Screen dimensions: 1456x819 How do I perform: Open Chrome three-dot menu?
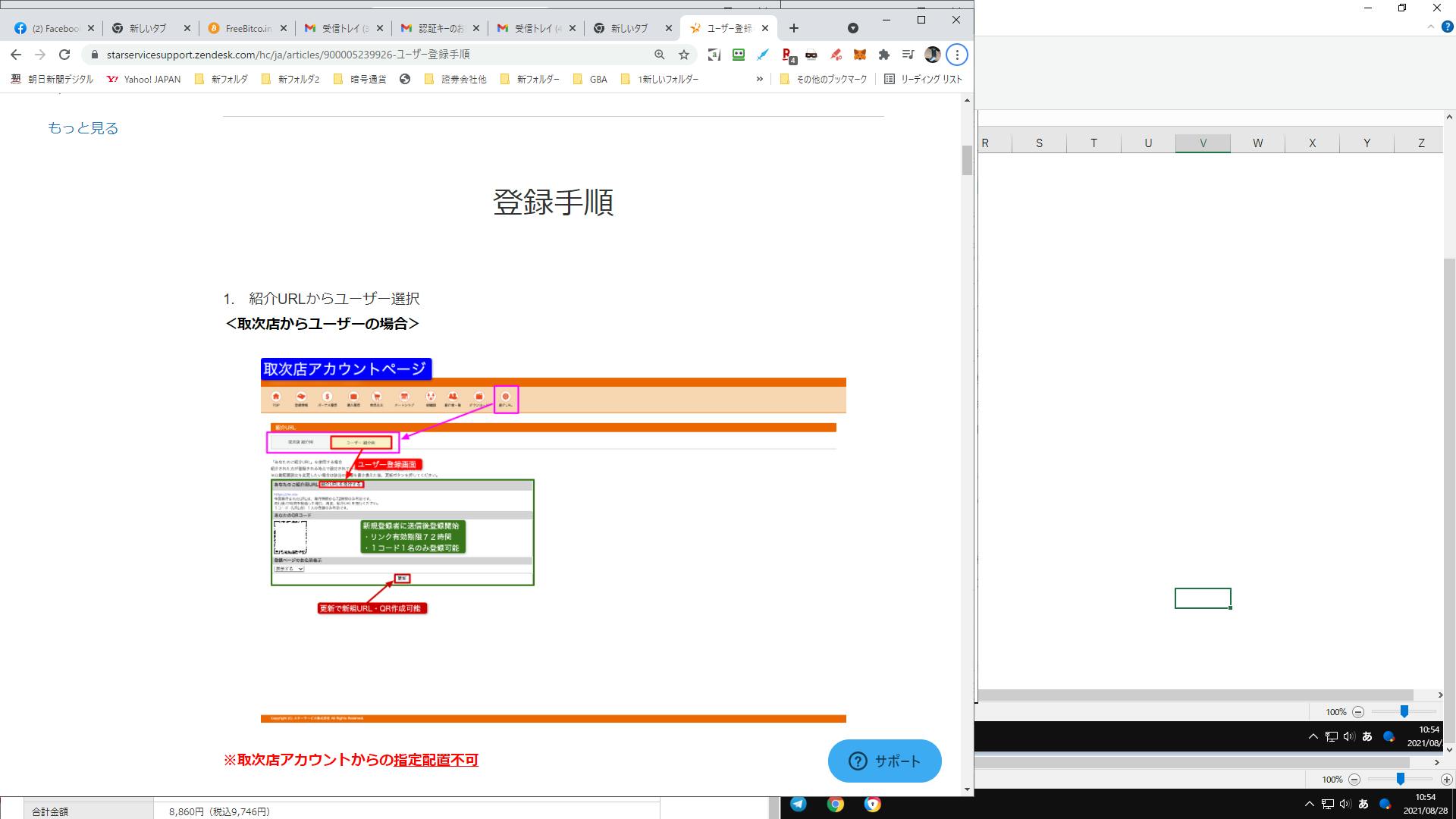click(x=957, y=55)
